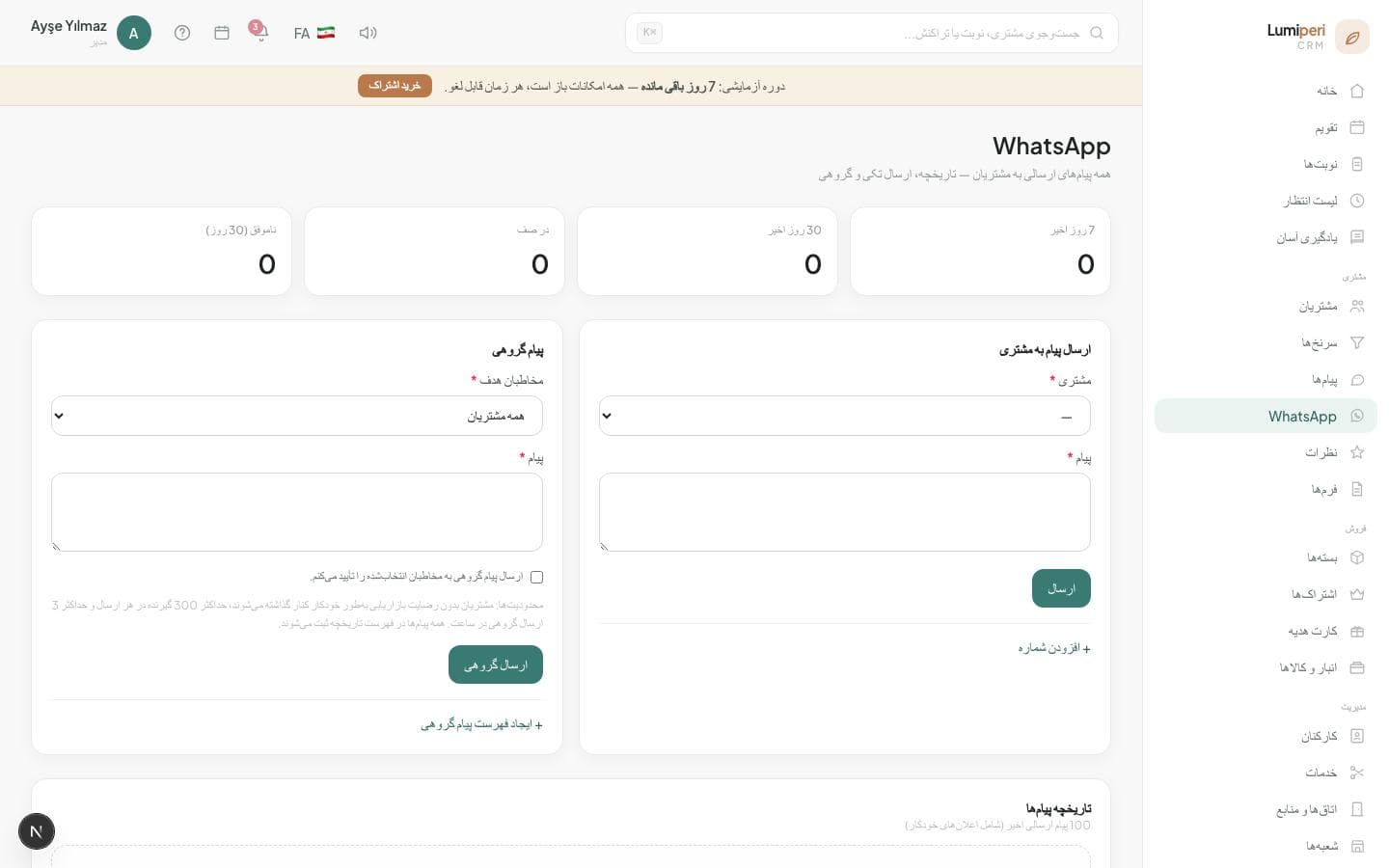
Task: Click the ارسال send button
Action: pyautogui.click(x=1061, y=588)
